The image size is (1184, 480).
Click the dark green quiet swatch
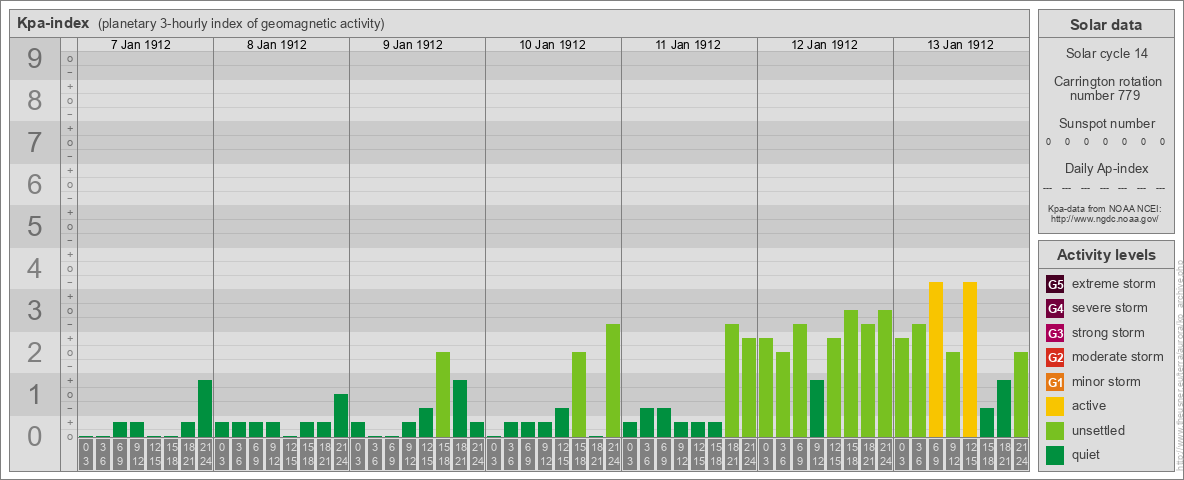click(x=1055, y=454)
